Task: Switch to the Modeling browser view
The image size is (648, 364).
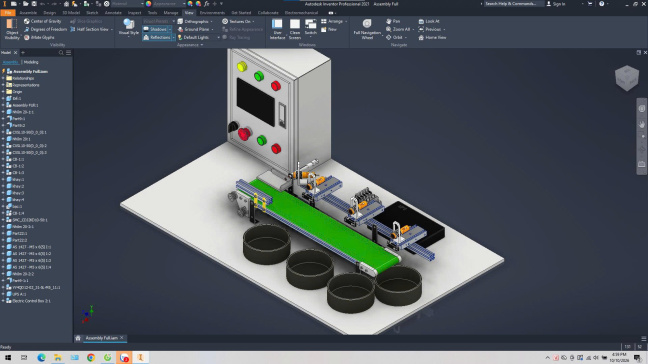Action: click(31, 62)
